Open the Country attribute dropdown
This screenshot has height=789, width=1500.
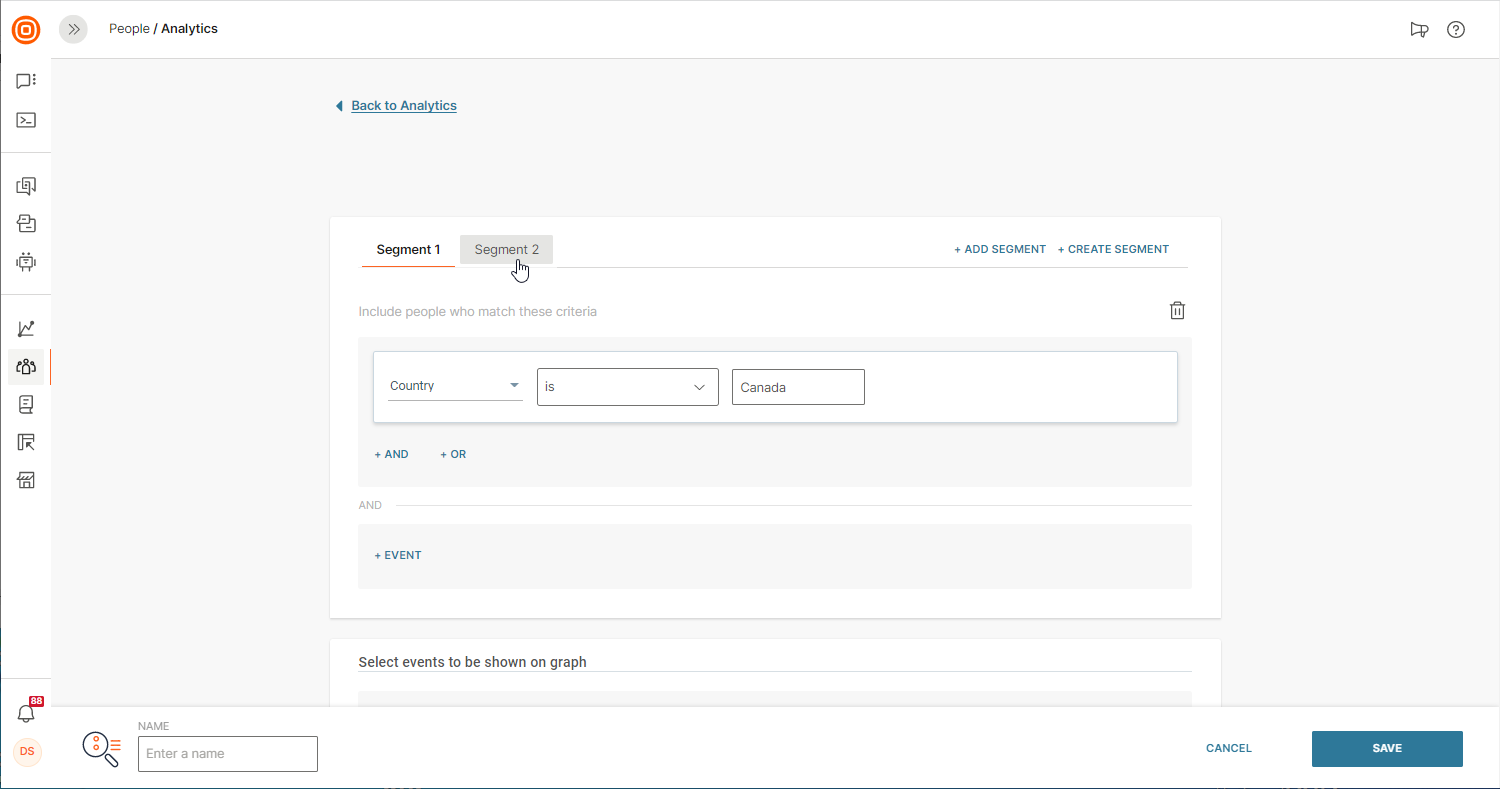tap(455, 386)
